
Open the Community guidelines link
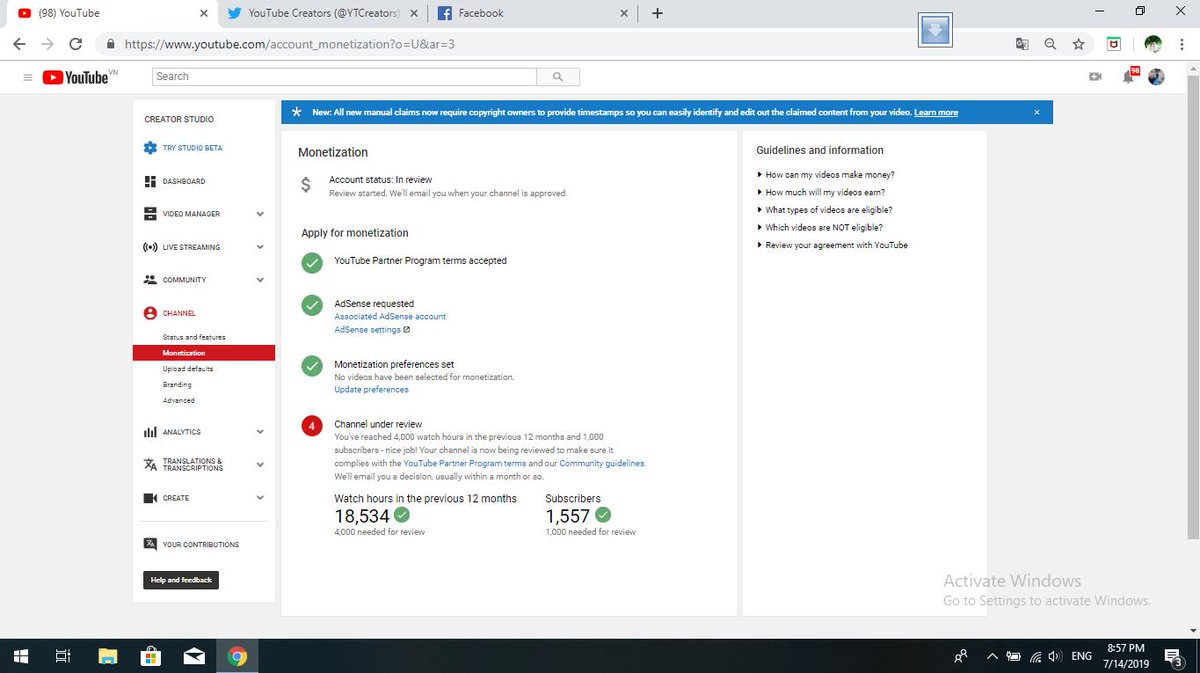602,464
